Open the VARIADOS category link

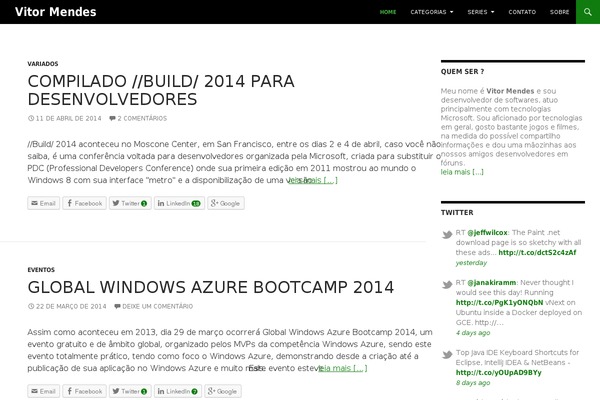(43, 64)
